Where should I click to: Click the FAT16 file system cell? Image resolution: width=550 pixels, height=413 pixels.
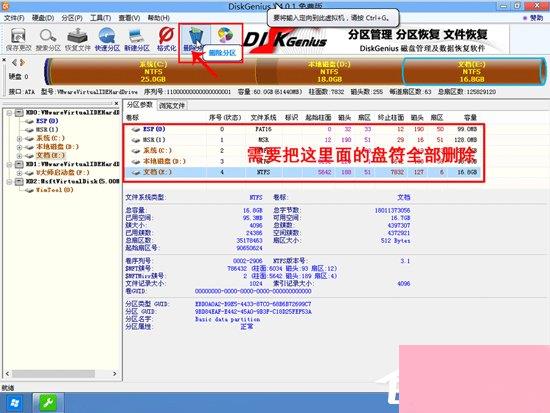(x=263, y=129)
